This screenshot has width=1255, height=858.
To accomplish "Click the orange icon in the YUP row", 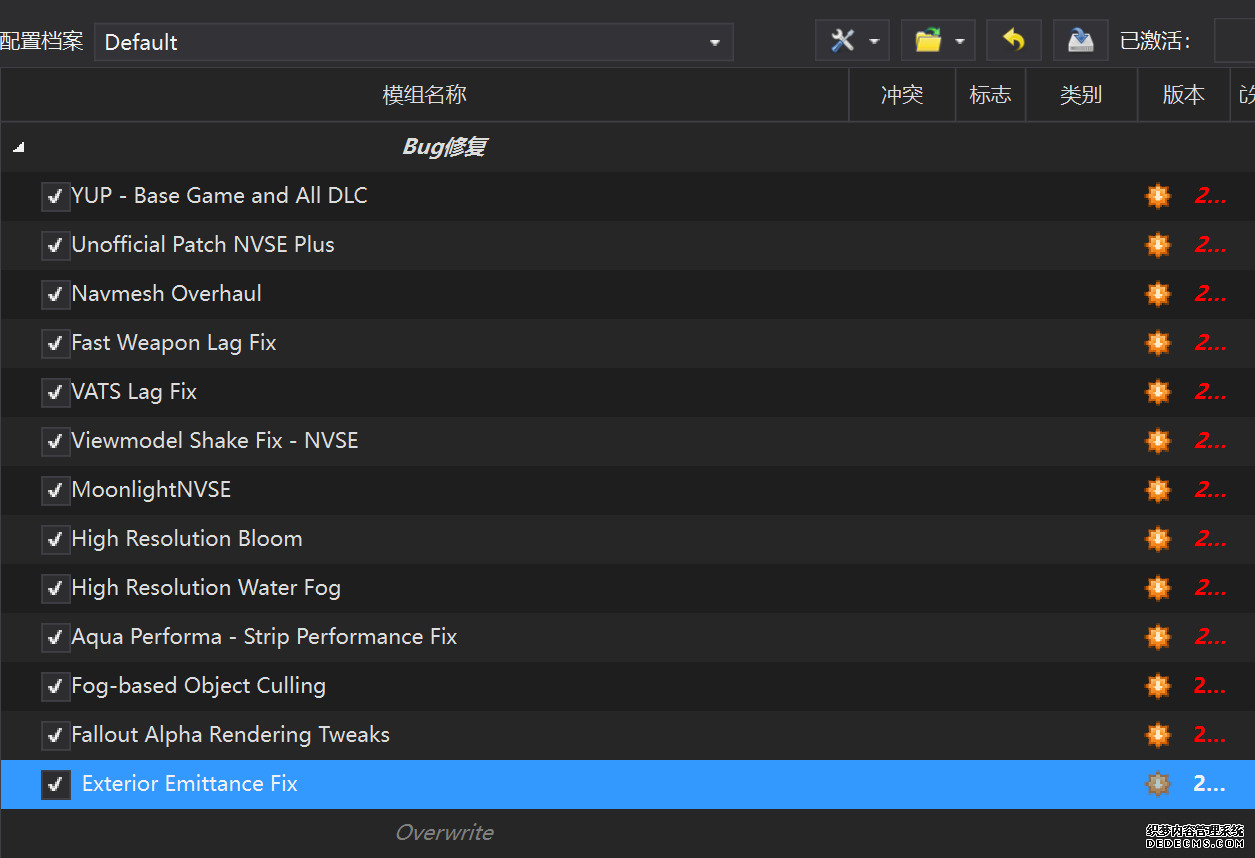I will [1158, 196].
